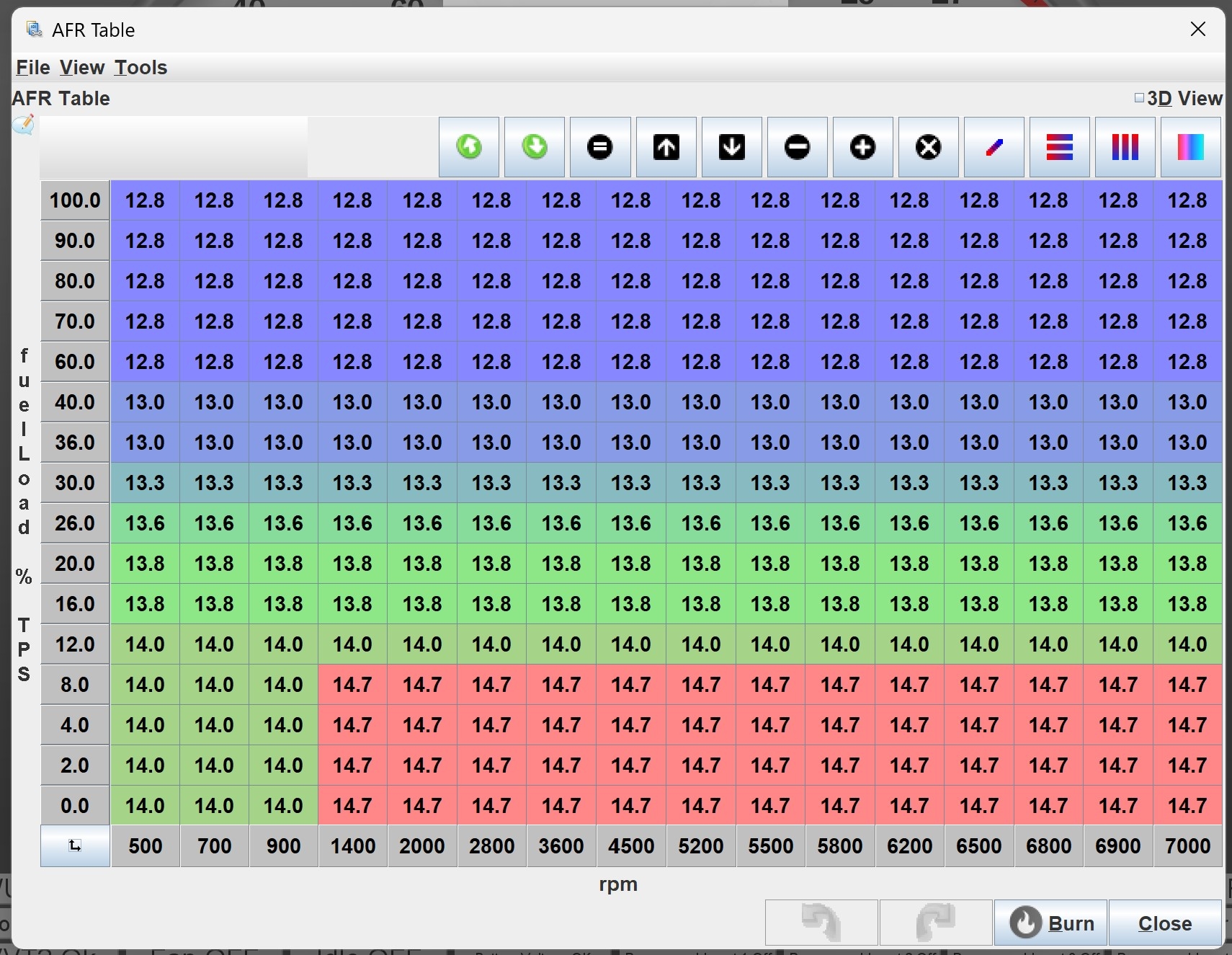1232x955 pixels.
Task: Click the minus subtract icon
Action: [797, 147]
